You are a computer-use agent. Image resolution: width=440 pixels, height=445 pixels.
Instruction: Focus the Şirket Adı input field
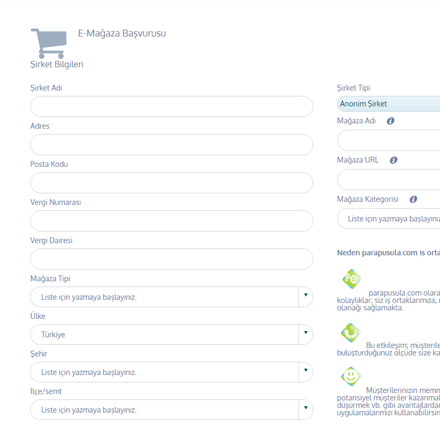172,106
